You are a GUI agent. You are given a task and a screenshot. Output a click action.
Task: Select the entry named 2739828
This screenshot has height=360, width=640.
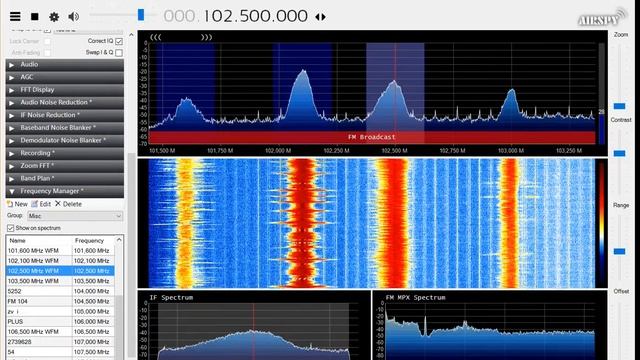pos(60,342)
